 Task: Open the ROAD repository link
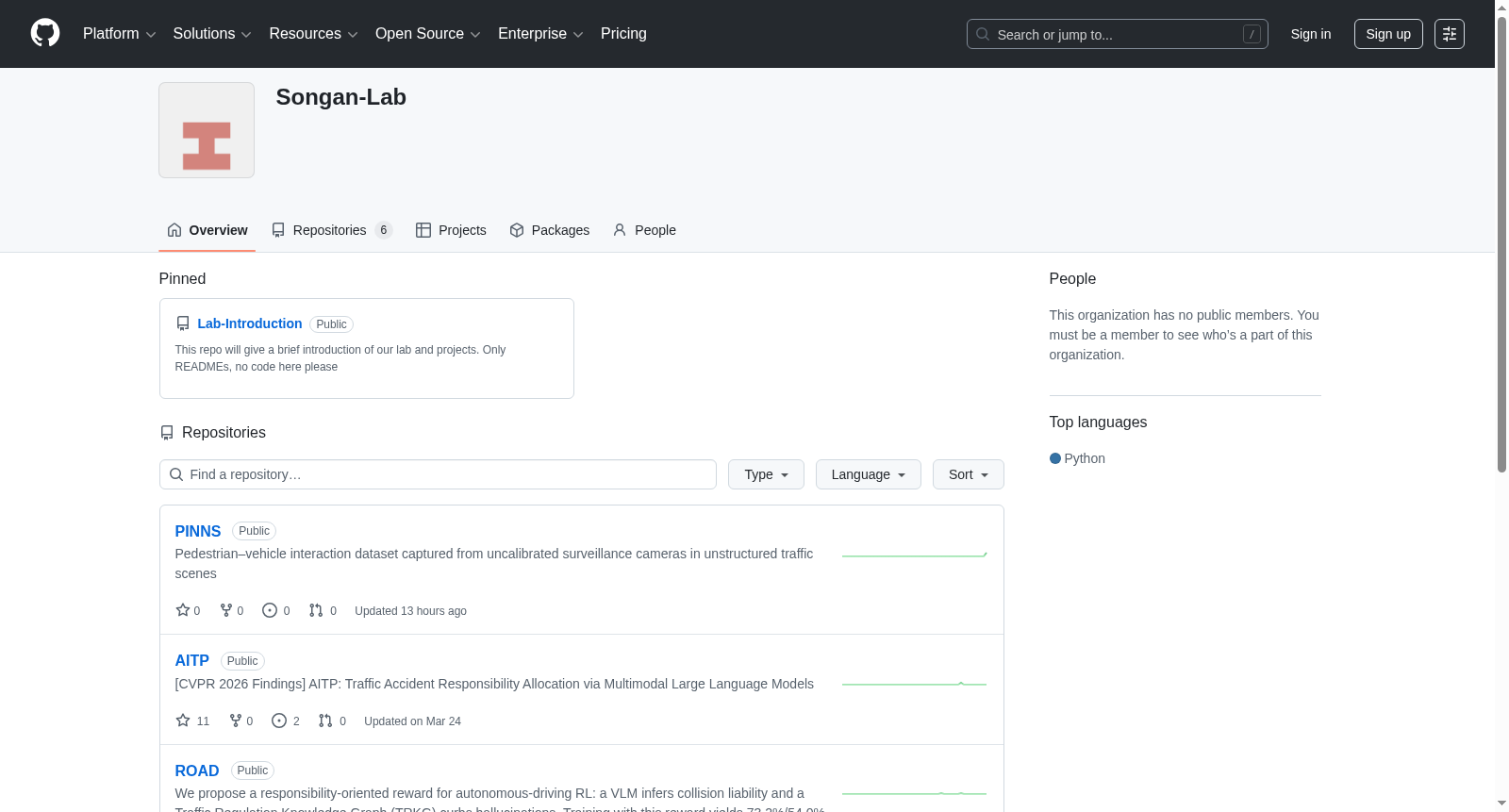pyautogui.click(x=197, y=771)
